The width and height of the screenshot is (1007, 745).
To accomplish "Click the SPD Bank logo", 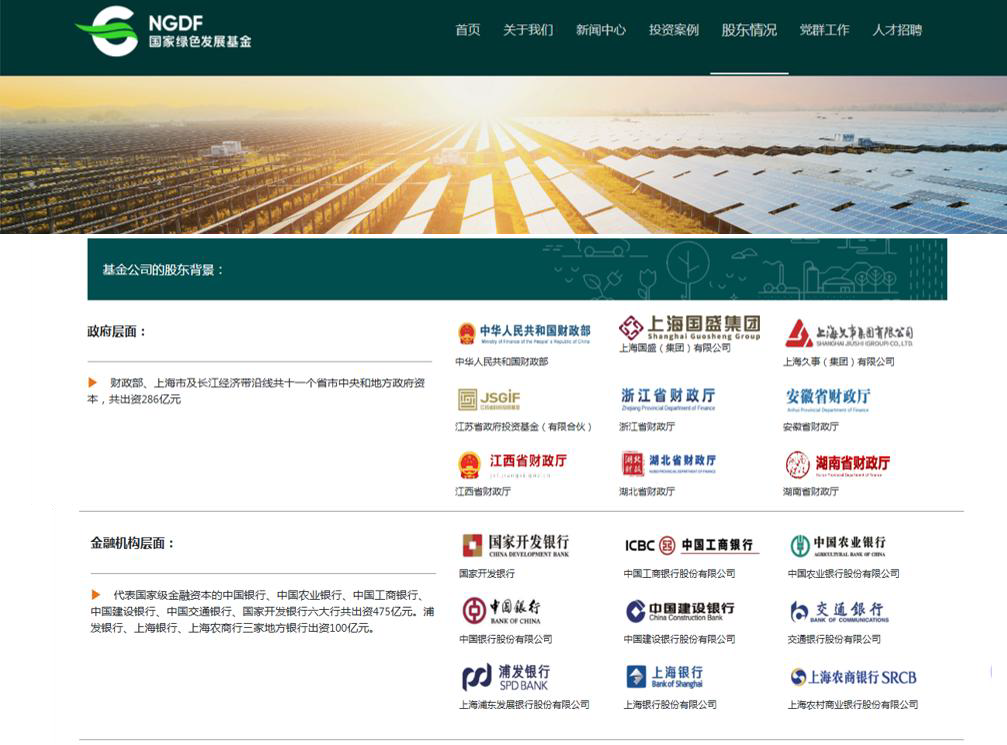I will pyautogui.click(x=505, y=677).
